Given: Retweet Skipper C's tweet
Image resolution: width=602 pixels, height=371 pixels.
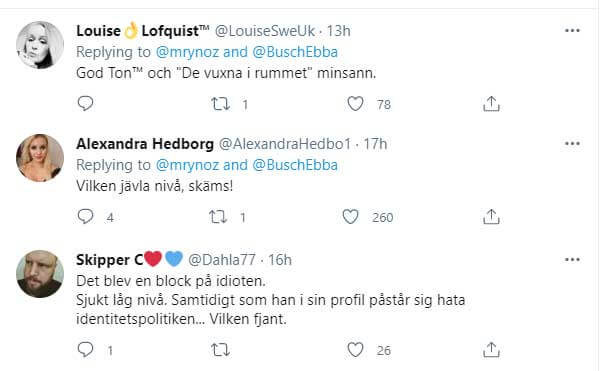Looking at the screenshot, I should coord(220,350).
